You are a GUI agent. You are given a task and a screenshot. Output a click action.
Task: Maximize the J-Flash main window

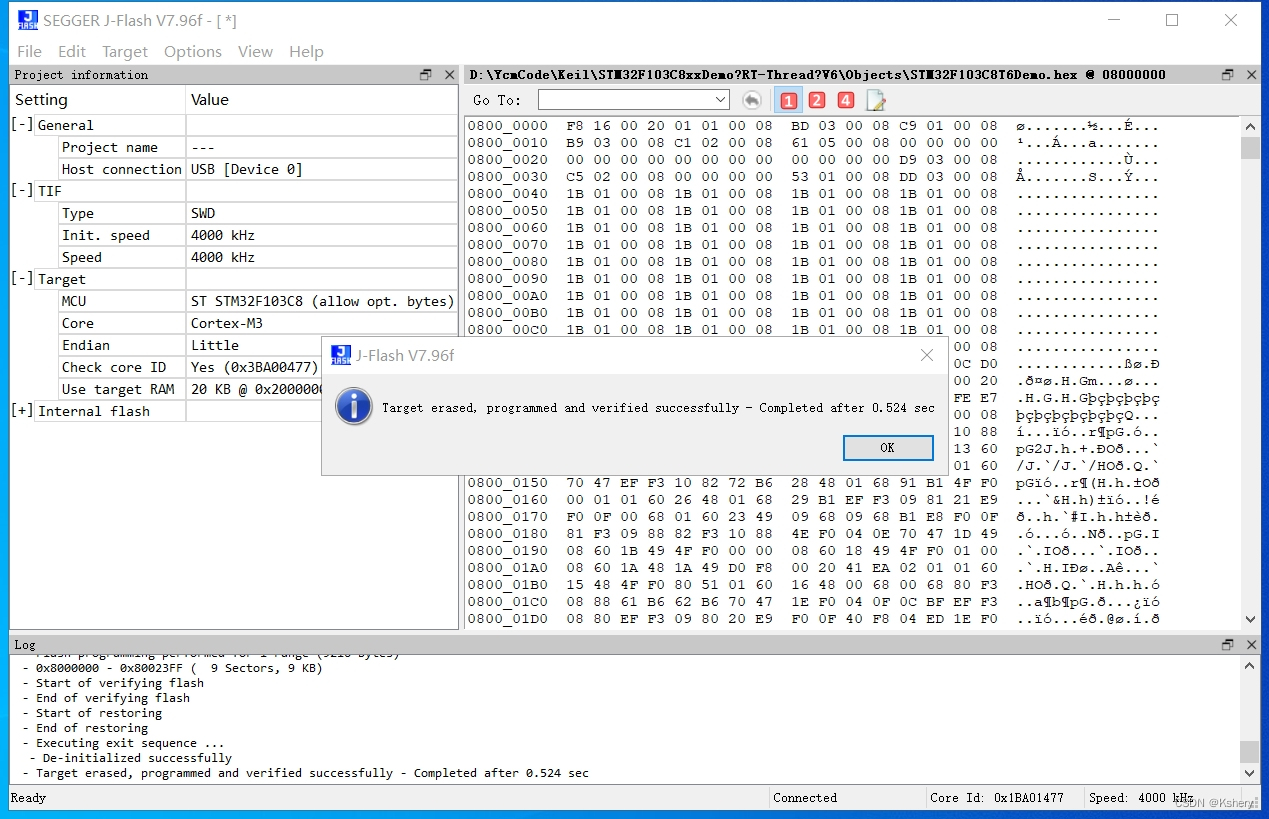click(1172, 20)
